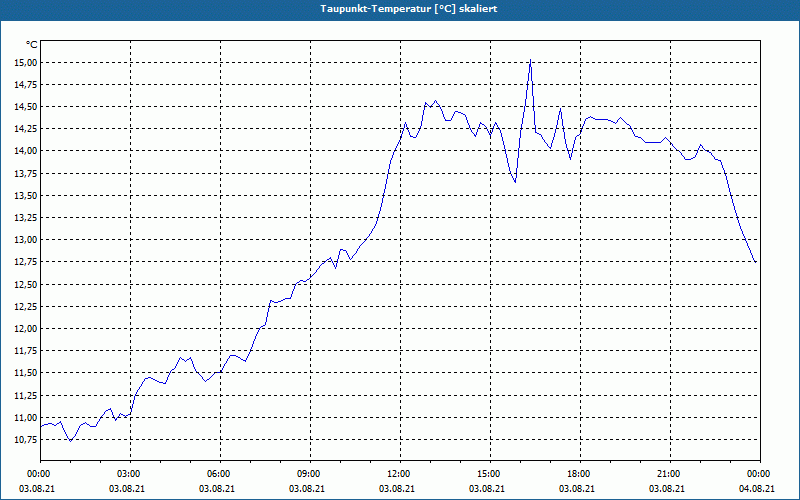
Task: Click the 04.08.21 date label
Action: (757, 489)
